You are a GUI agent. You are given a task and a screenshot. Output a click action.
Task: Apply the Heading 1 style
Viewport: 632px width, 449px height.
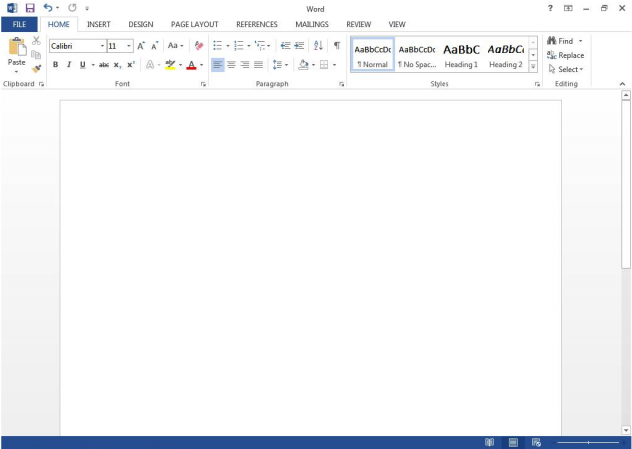point(461,55)
